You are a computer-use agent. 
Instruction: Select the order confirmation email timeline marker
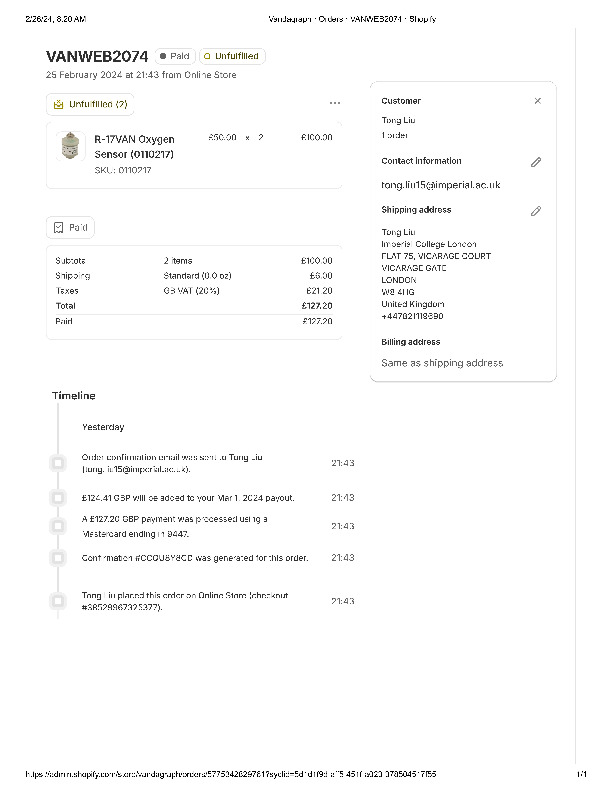(x=58, y=463)
